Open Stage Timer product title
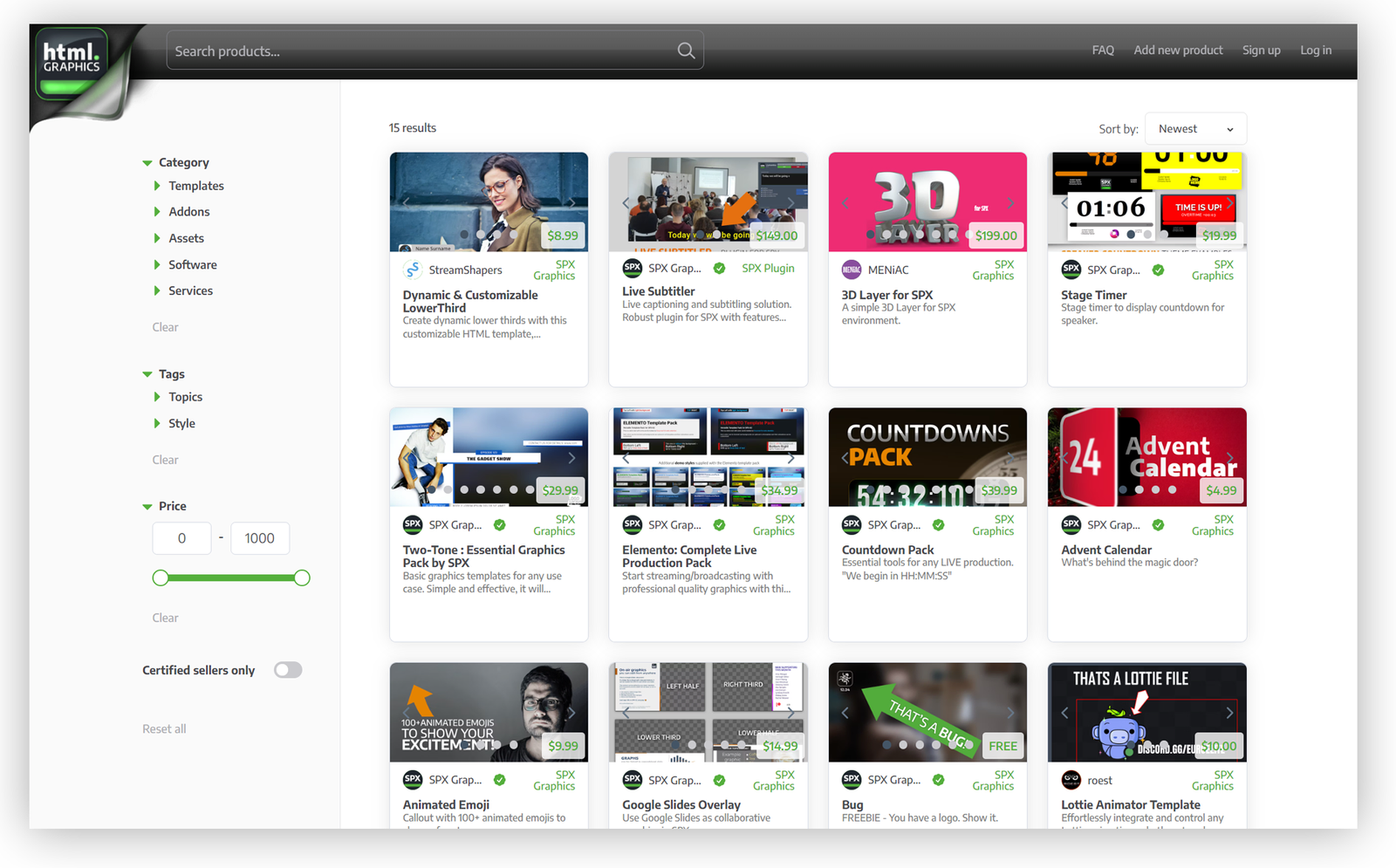This screenshot has width=1396, height=868. pyautogui.click(x=1093, y=295)
